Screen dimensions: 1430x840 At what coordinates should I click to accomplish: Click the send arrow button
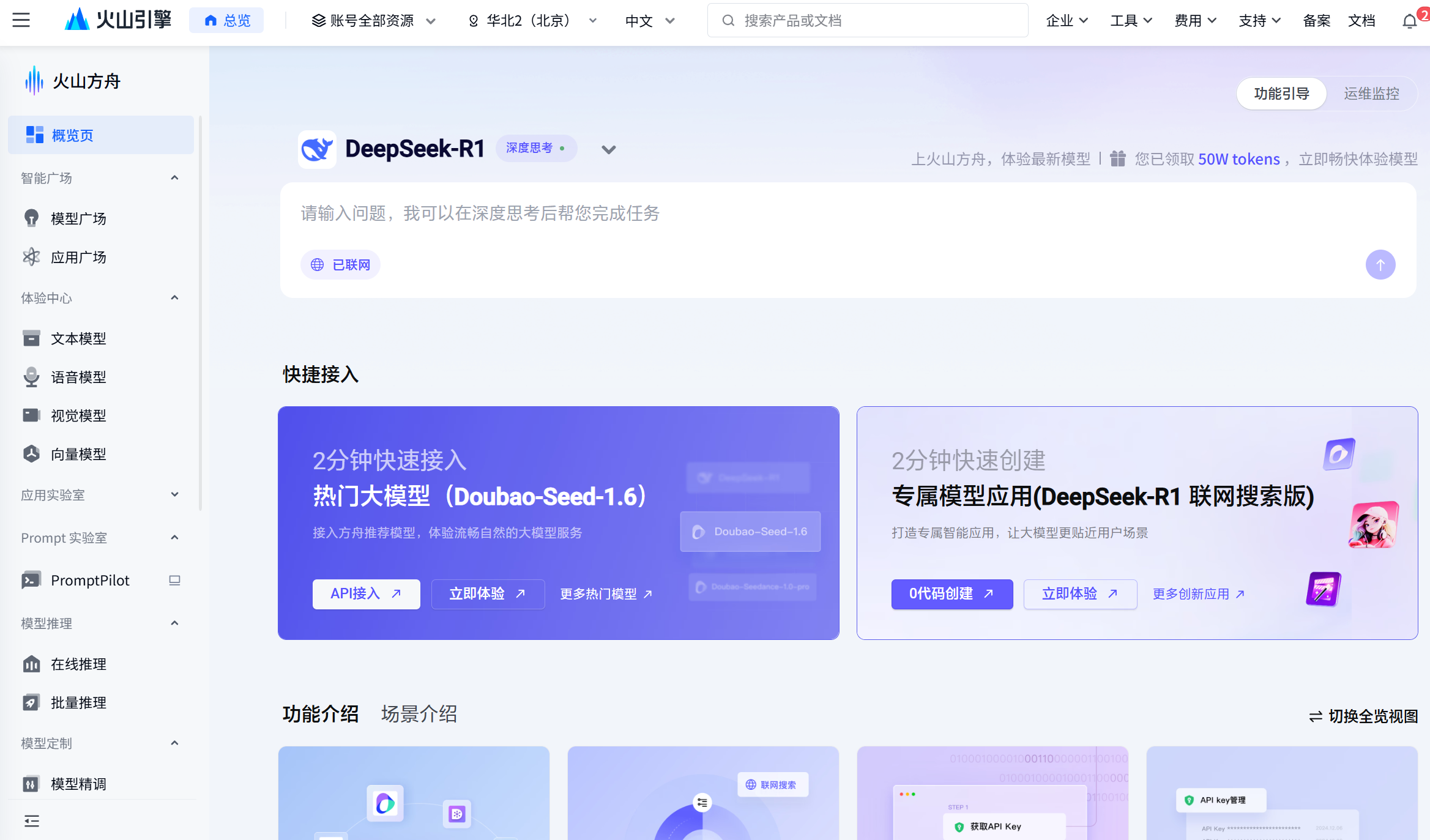(x=1380, y=265)
